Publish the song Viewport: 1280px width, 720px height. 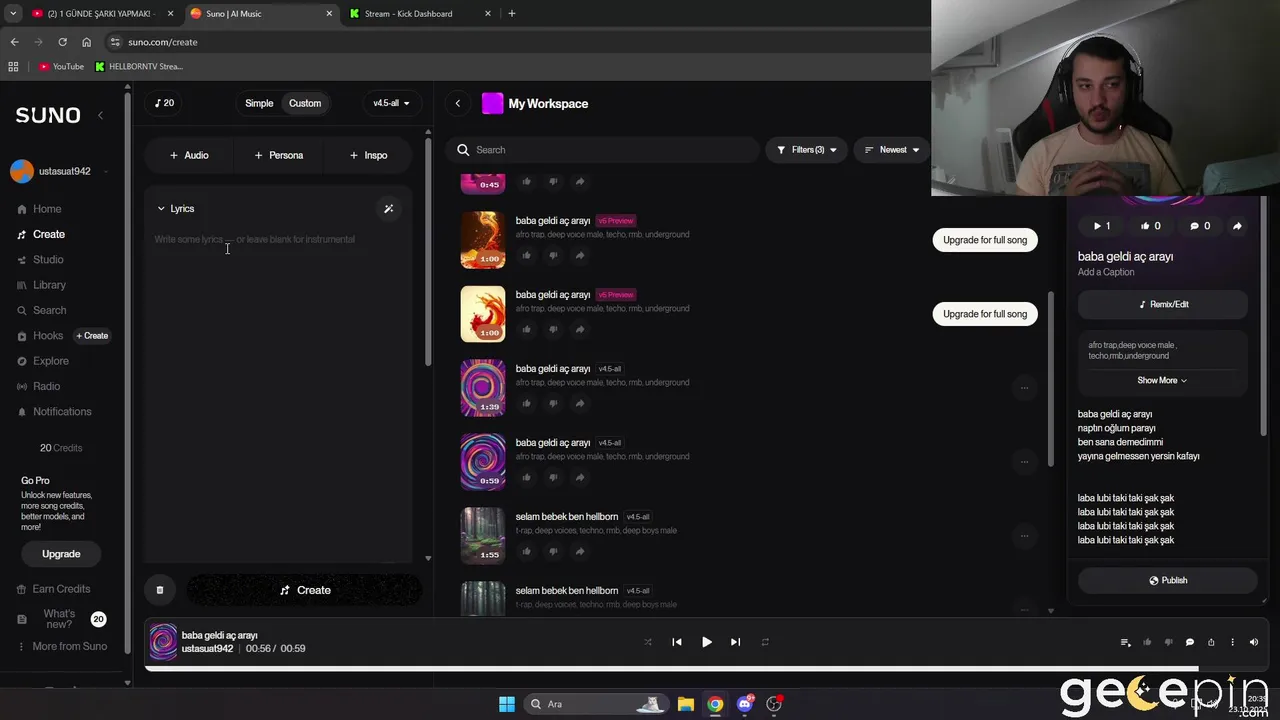tap(1167, 580)
